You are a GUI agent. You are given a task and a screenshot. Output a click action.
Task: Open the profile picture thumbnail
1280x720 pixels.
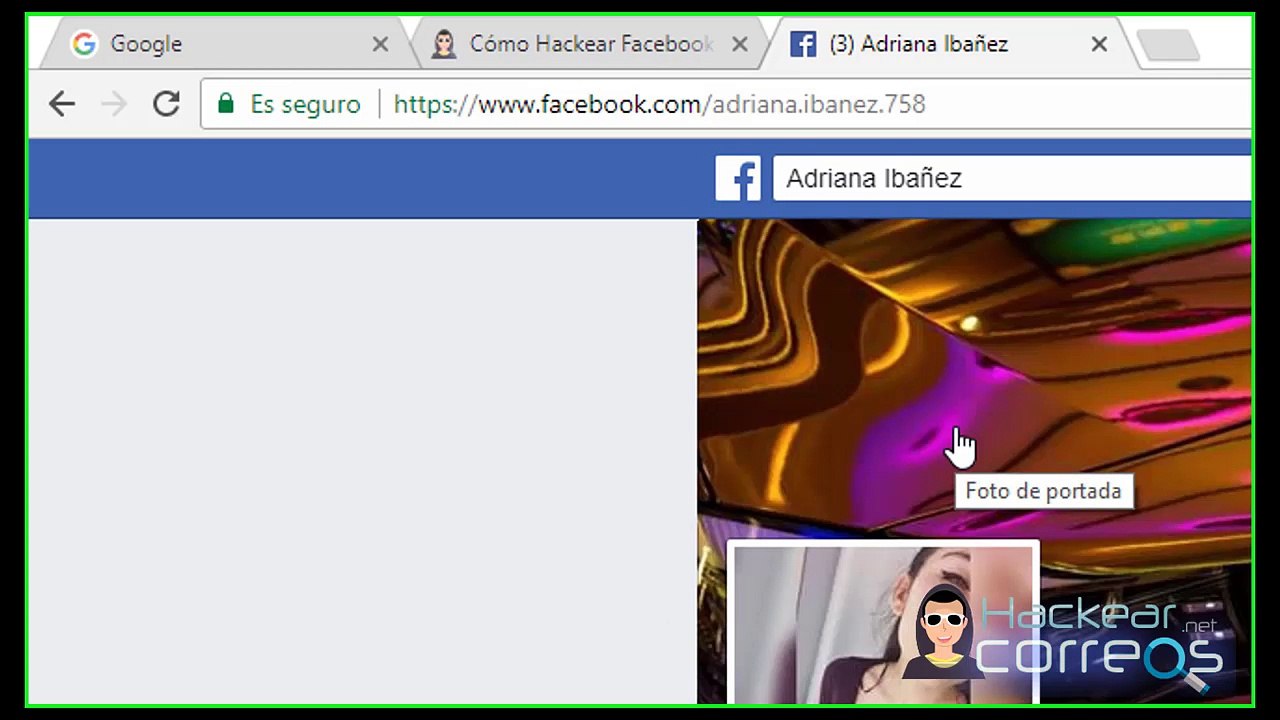(x=884, y=624)
